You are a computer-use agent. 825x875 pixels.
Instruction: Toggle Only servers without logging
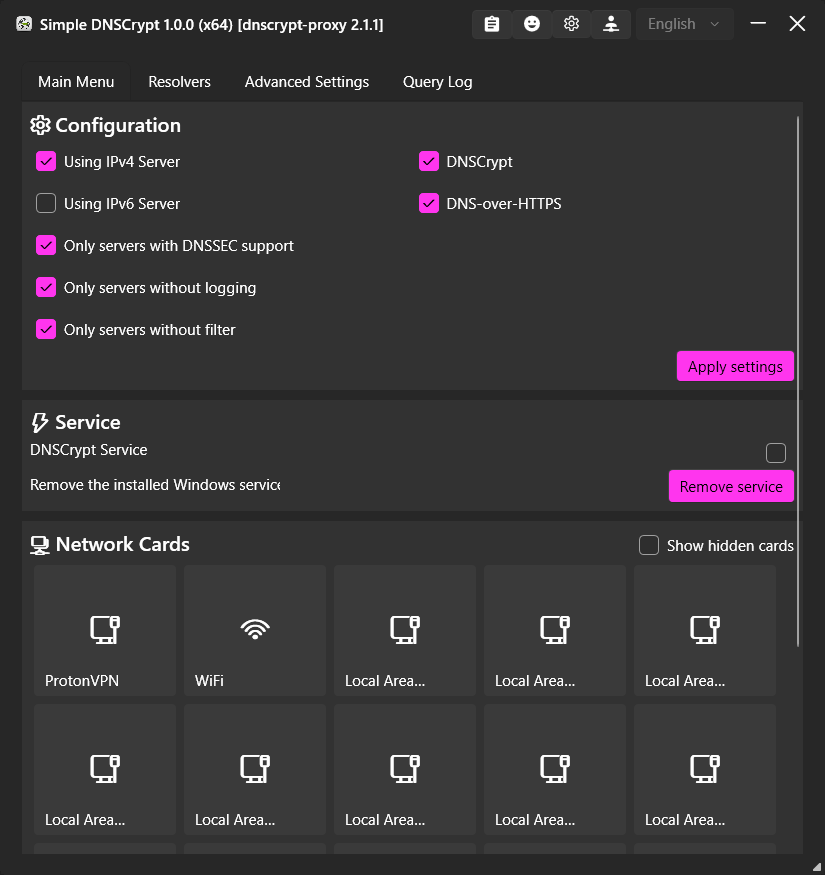point(46,287)
